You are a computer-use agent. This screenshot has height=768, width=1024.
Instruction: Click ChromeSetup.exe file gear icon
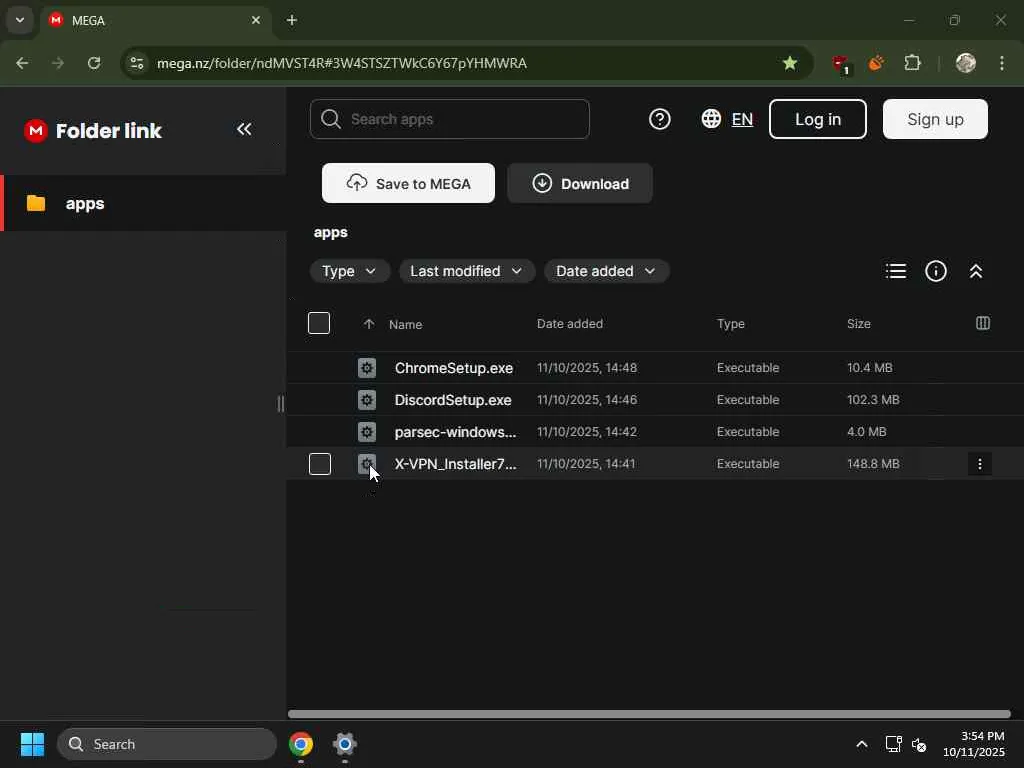(367, 368)
